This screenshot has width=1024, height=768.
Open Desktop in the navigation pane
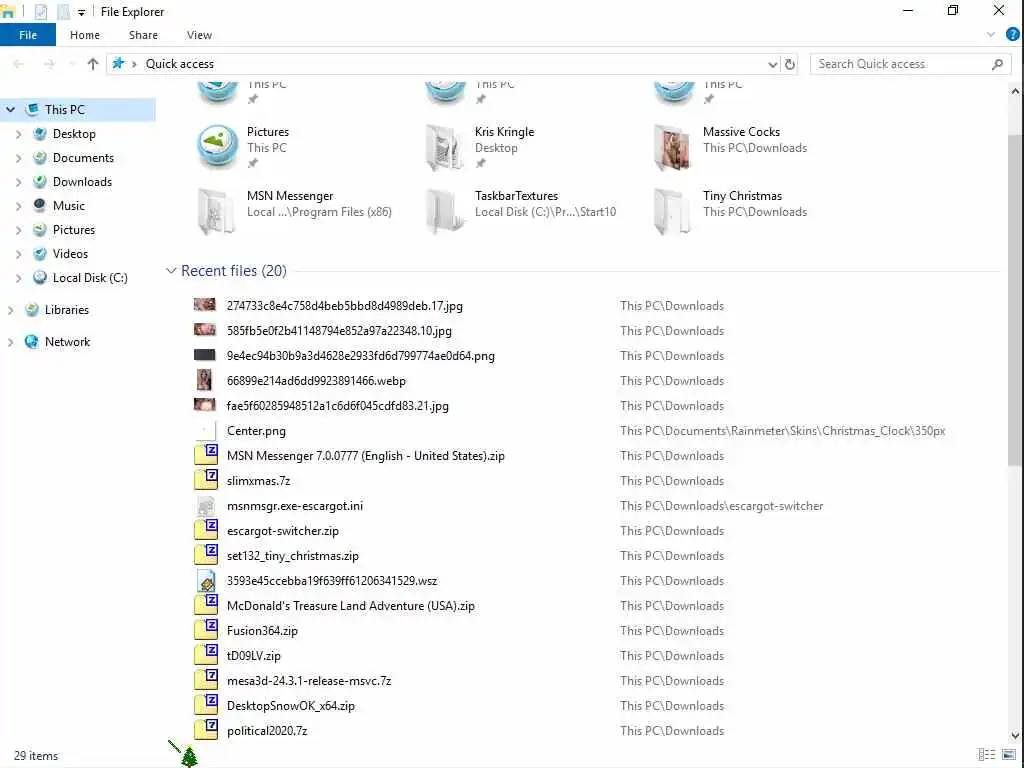pyautogui.click(x=74, y=134)
